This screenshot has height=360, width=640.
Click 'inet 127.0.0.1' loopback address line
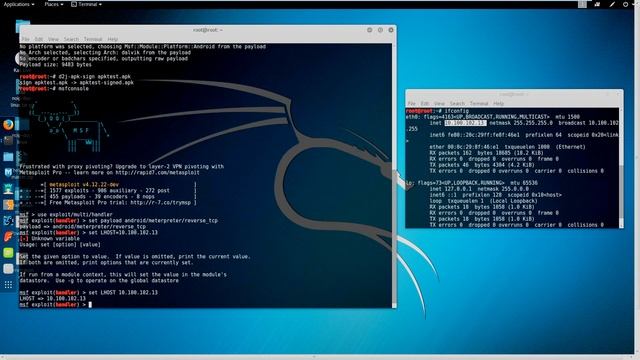point(479,189)
